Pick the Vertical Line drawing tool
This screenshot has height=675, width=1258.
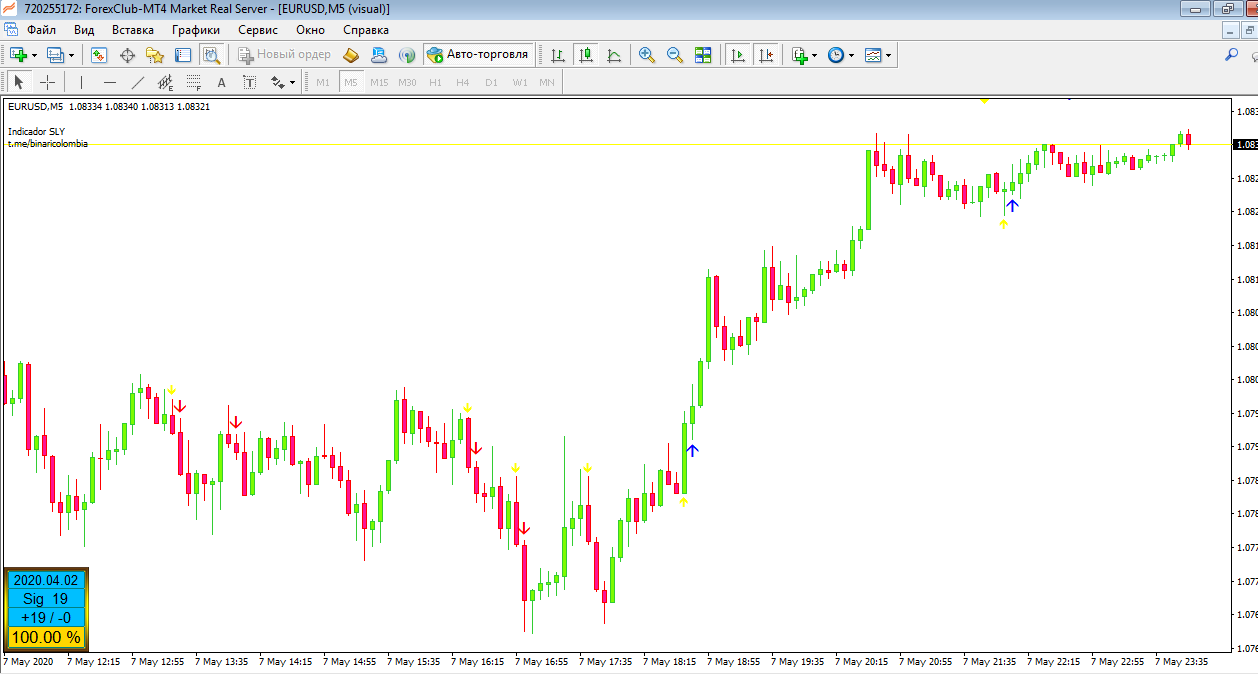point(82,82)
